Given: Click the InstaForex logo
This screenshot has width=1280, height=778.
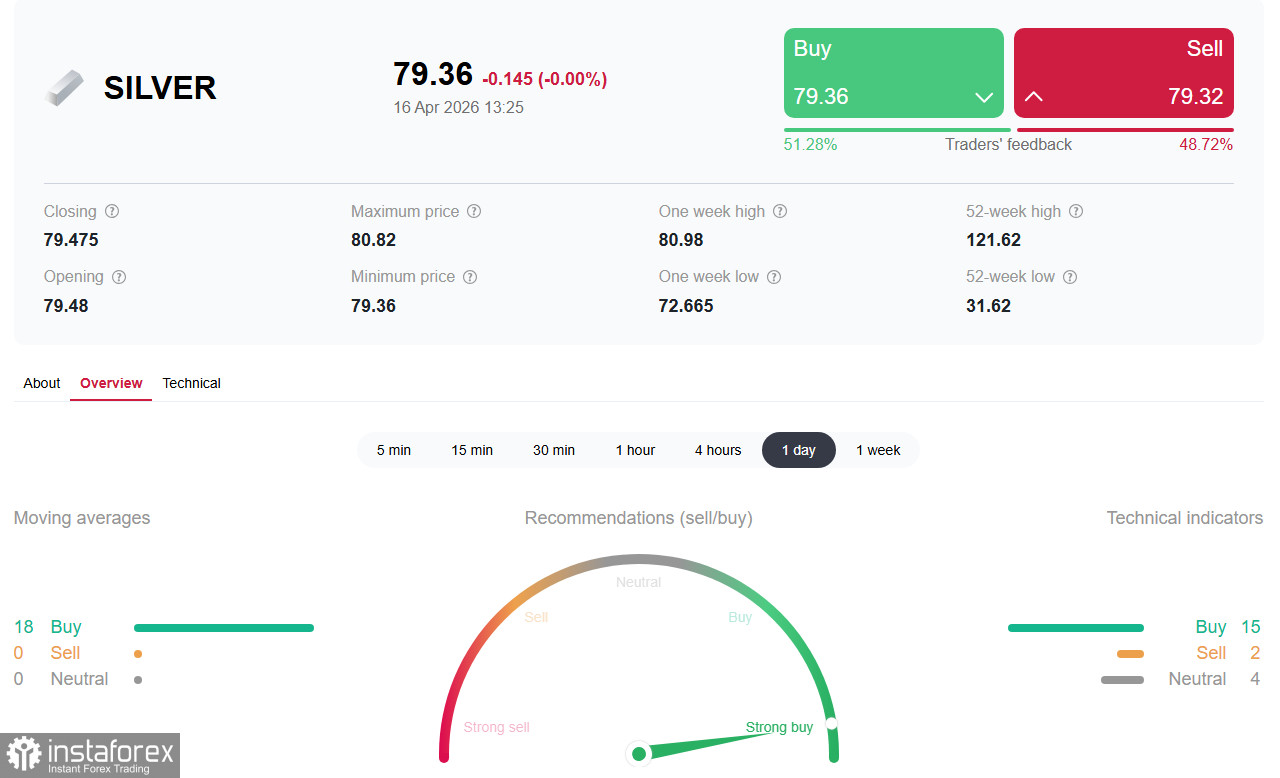Looking at the screenshot, I should 90,755.
